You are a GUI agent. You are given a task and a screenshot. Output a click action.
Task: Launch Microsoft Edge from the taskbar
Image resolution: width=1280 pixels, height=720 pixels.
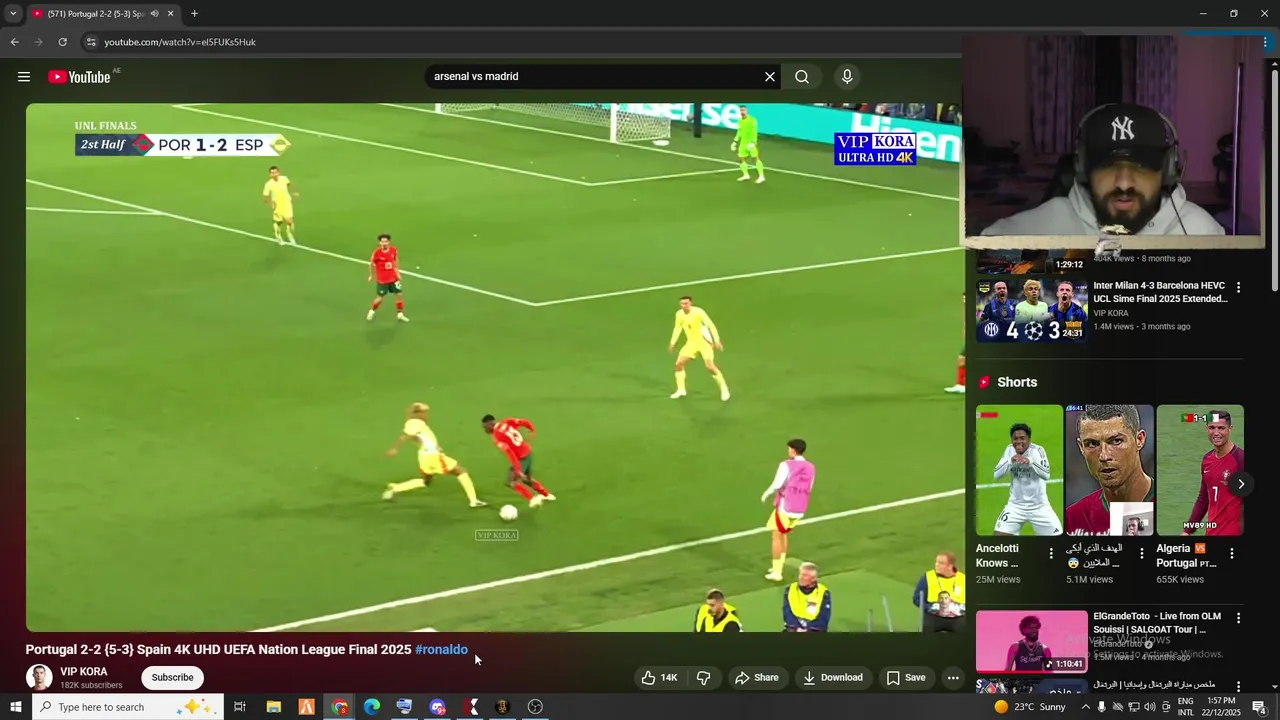click(372, 707)
